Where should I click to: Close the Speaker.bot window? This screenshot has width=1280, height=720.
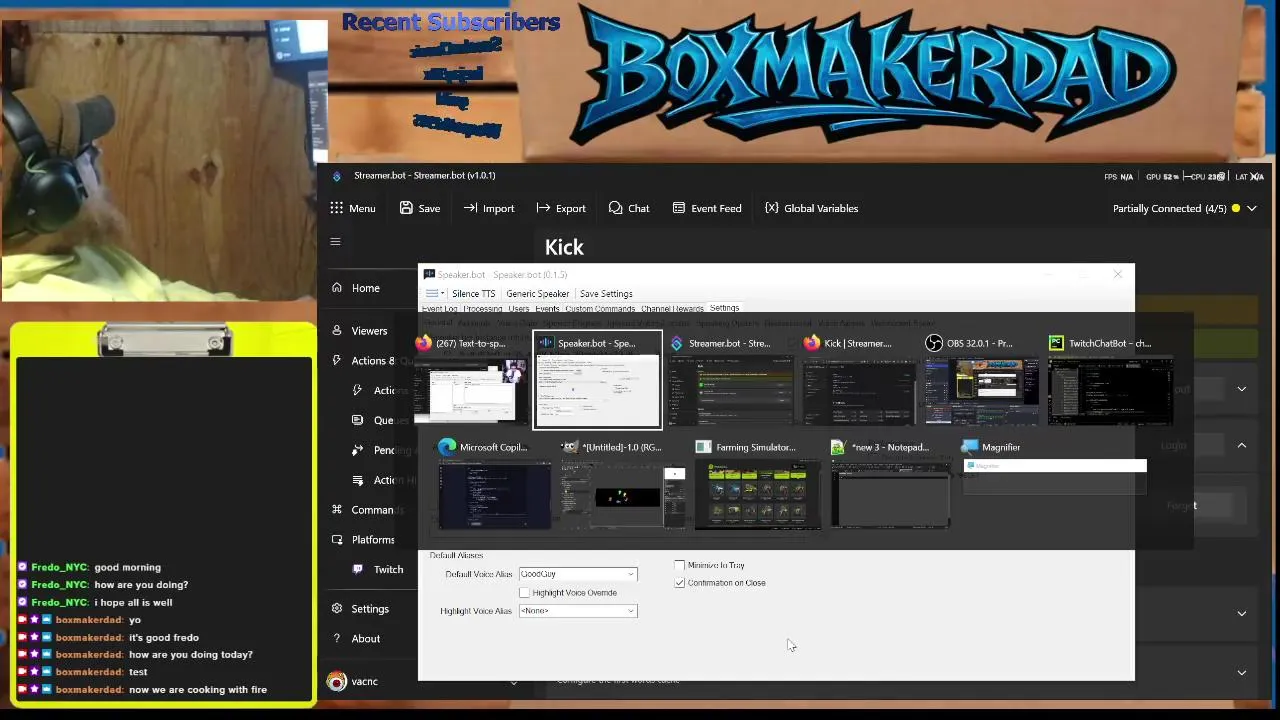point(1118,274)
